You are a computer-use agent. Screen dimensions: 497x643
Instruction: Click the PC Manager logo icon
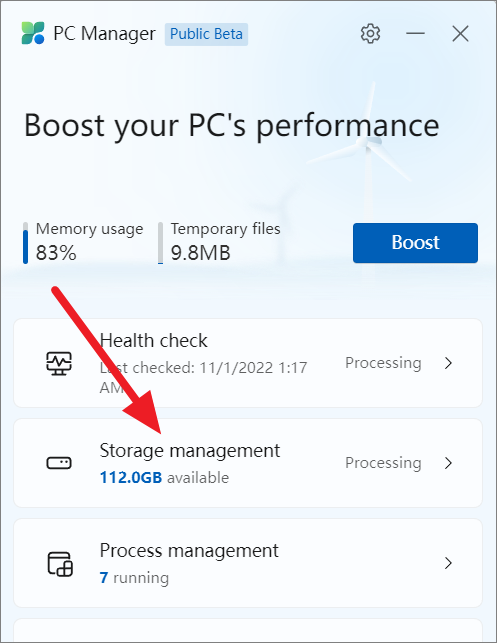pyautogui.click(x=33, y=33)
